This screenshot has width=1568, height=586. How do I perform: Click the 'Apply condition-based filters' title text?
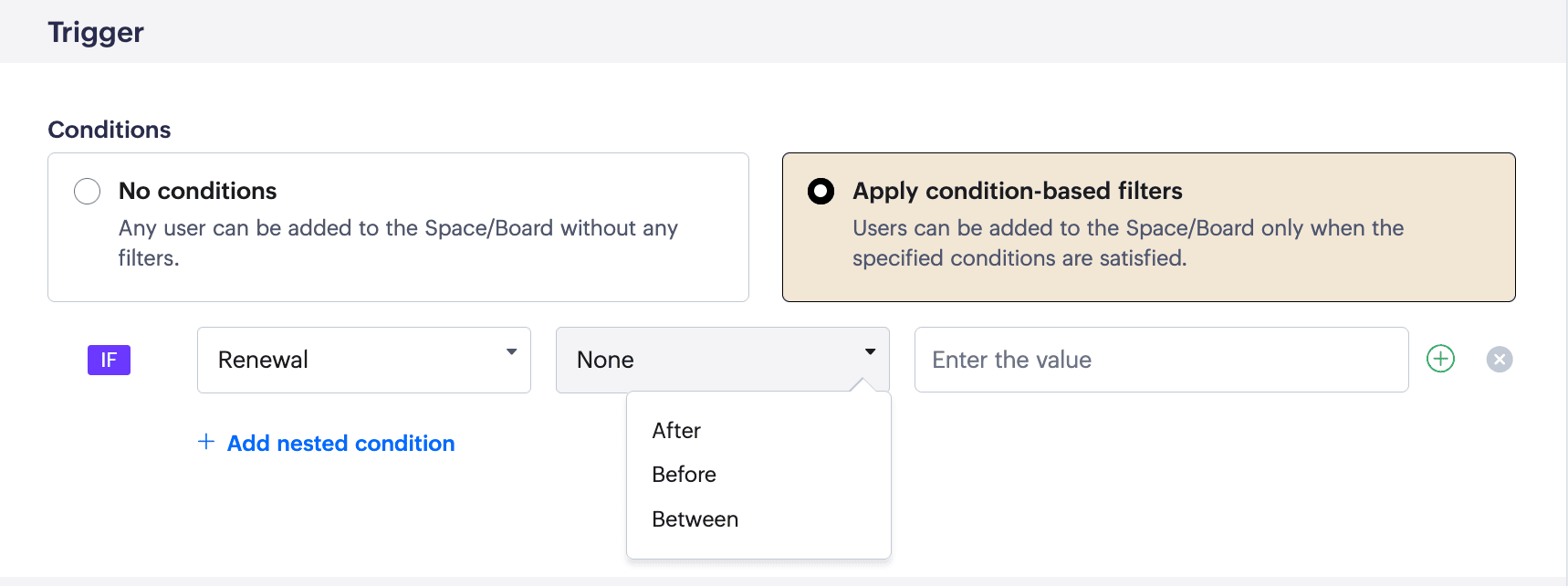click(x=1017, y=191)
